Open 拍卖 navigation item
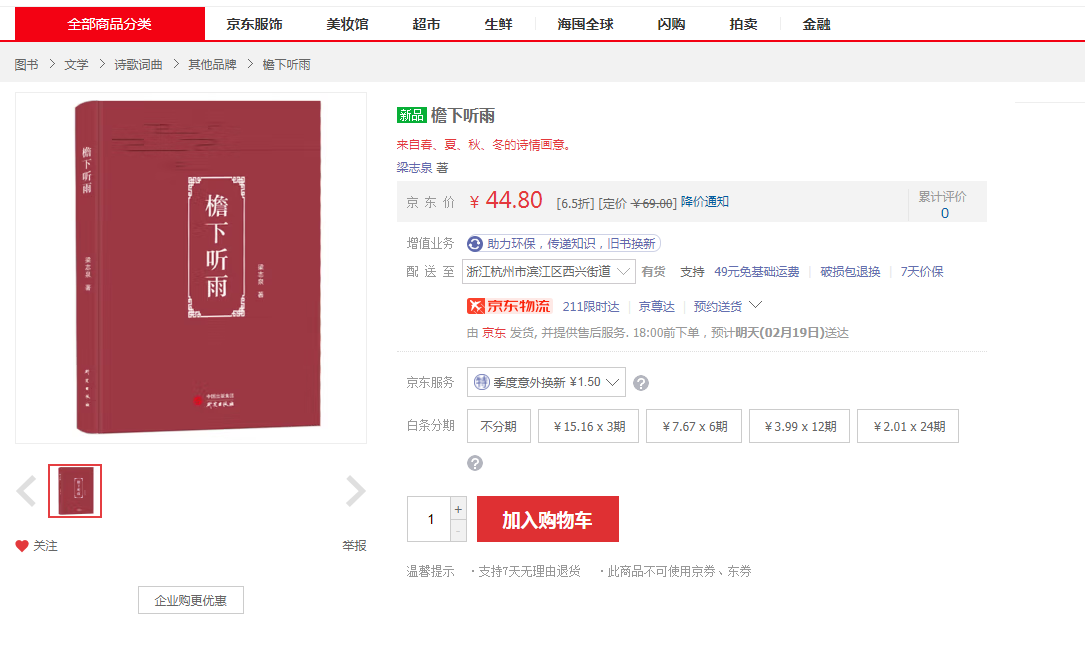This screenshot has width=1085, height=646. 743,24
